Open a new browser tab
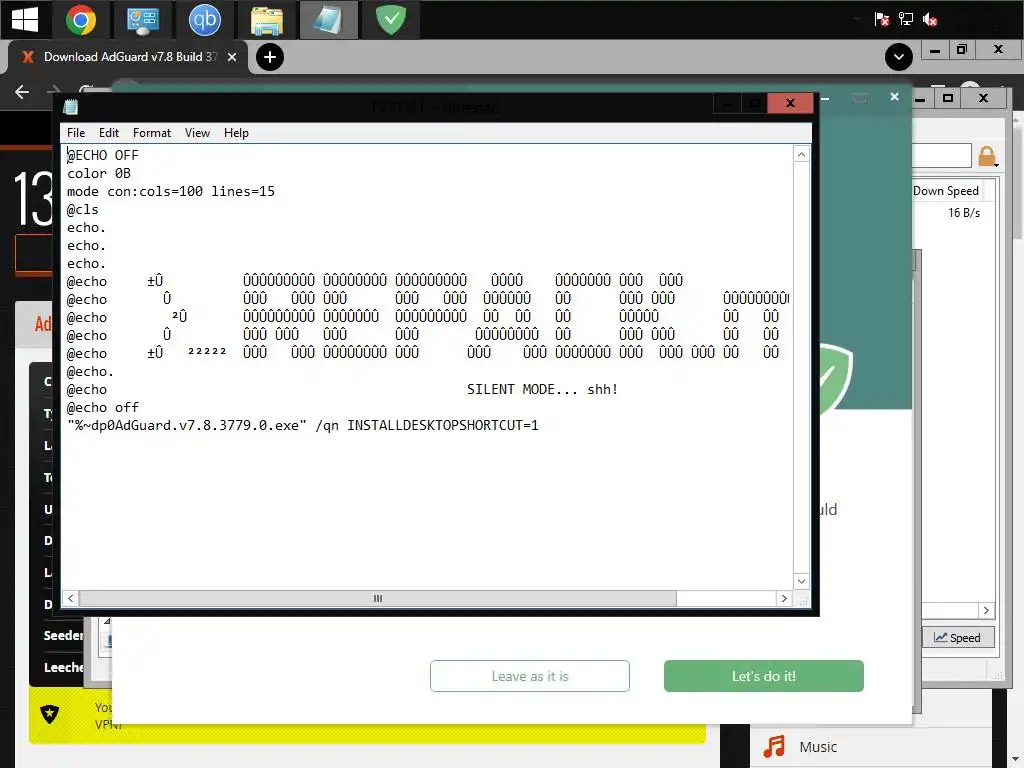Image resolution: width=1024 pixels, height=768 pixels. (x=270, y=57)
